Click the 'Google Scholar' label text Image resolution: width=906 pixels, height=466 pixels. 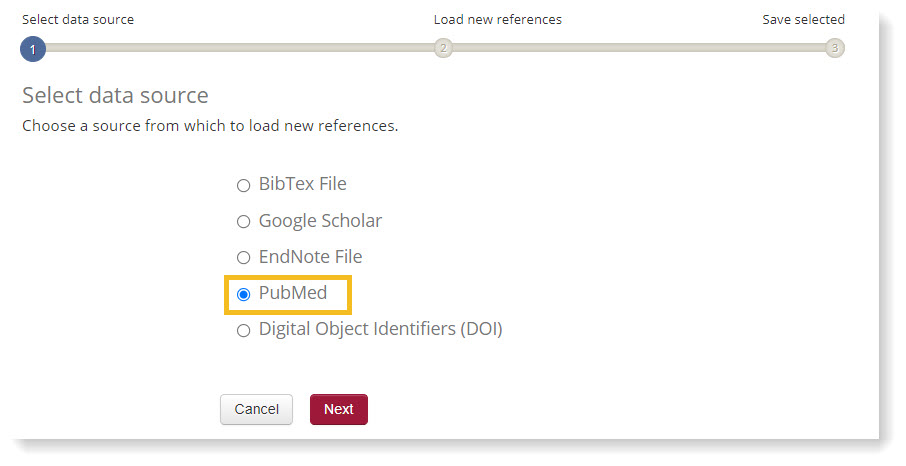320,221
